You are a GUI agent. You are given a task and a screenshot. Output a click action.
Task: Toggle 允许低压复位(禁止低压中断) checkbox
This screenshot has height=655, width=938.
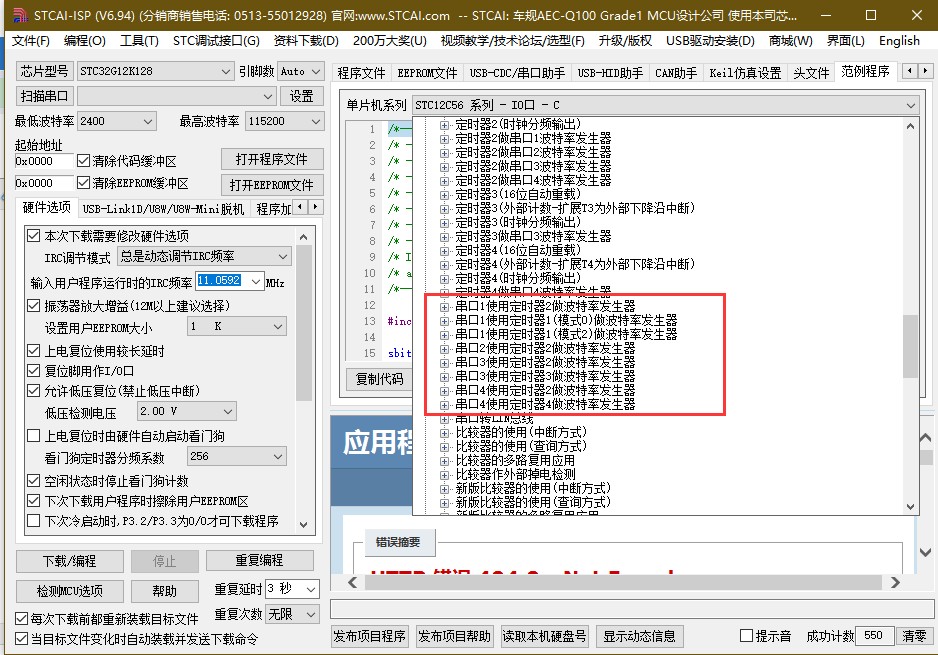click(34, 391)
